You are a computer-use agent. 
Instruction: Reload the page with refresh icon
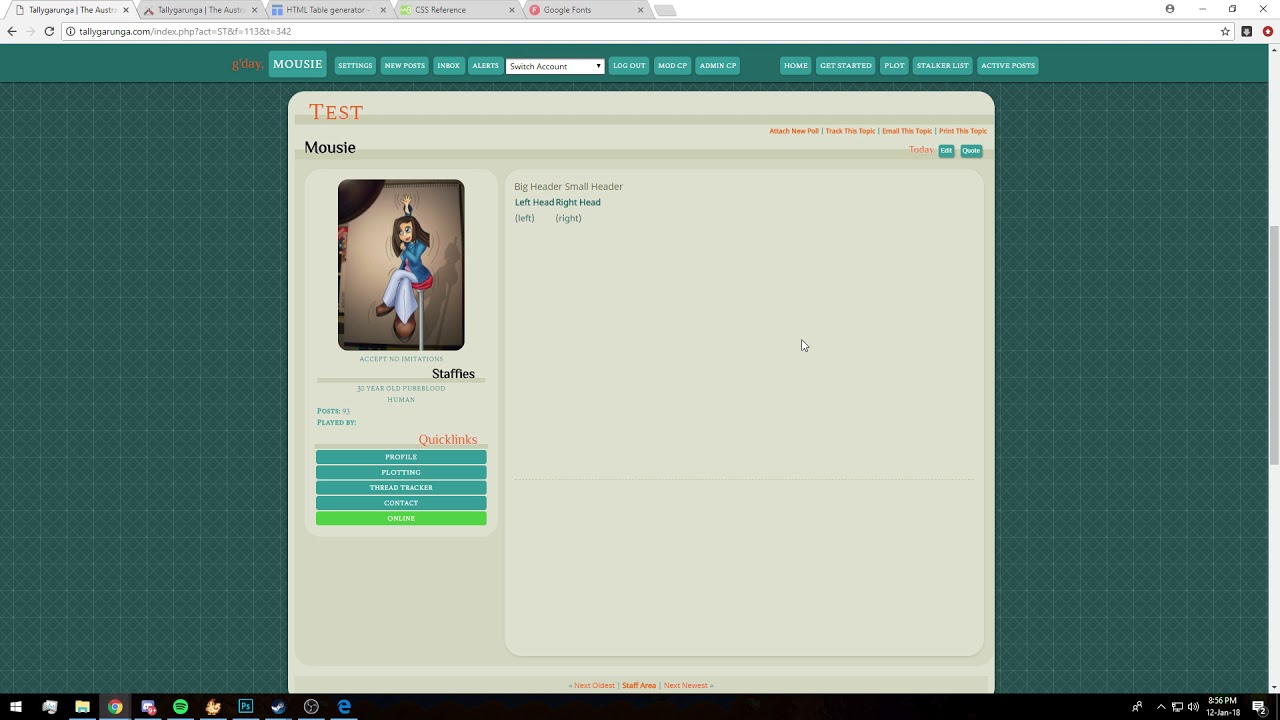click(x=49, y=31)
